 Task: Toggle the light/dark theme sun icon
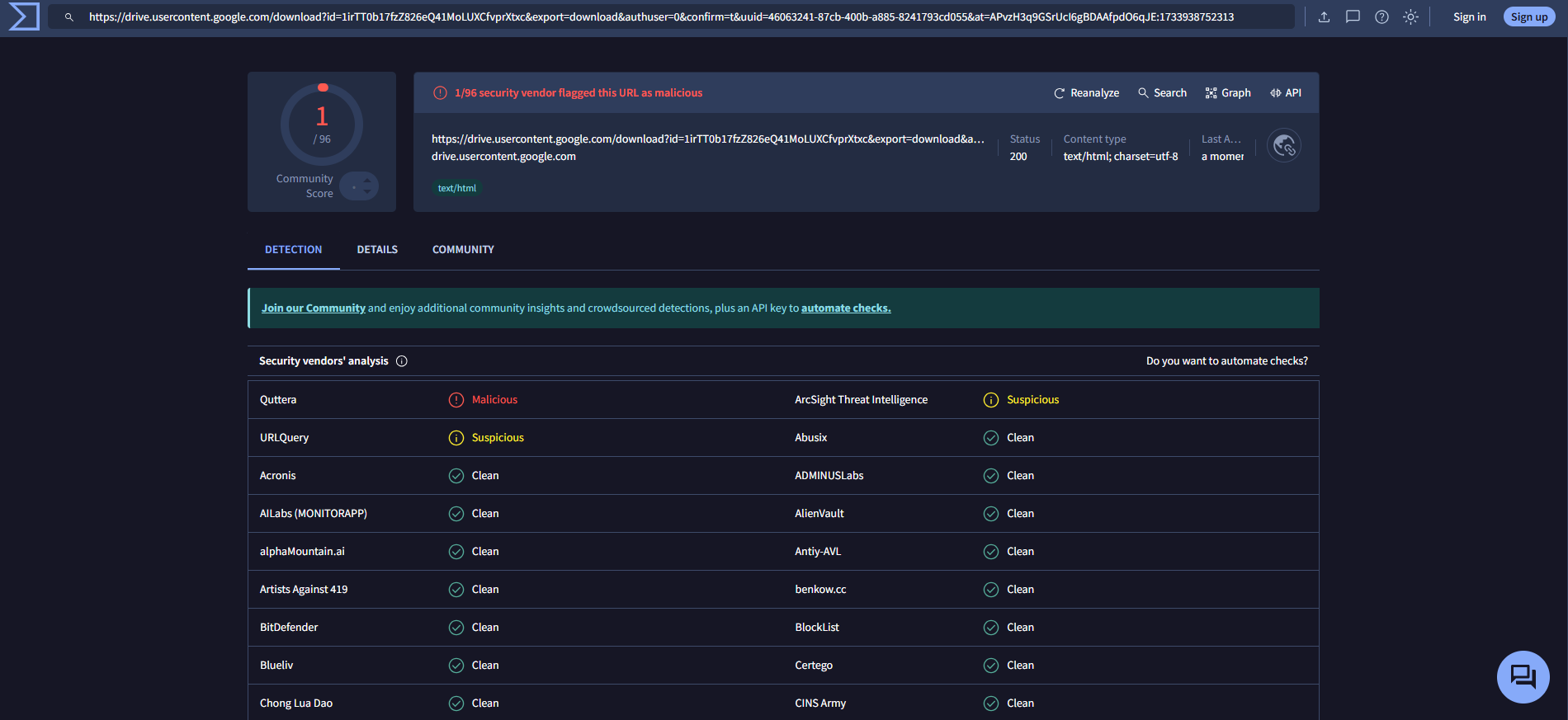coord(1410,16)
